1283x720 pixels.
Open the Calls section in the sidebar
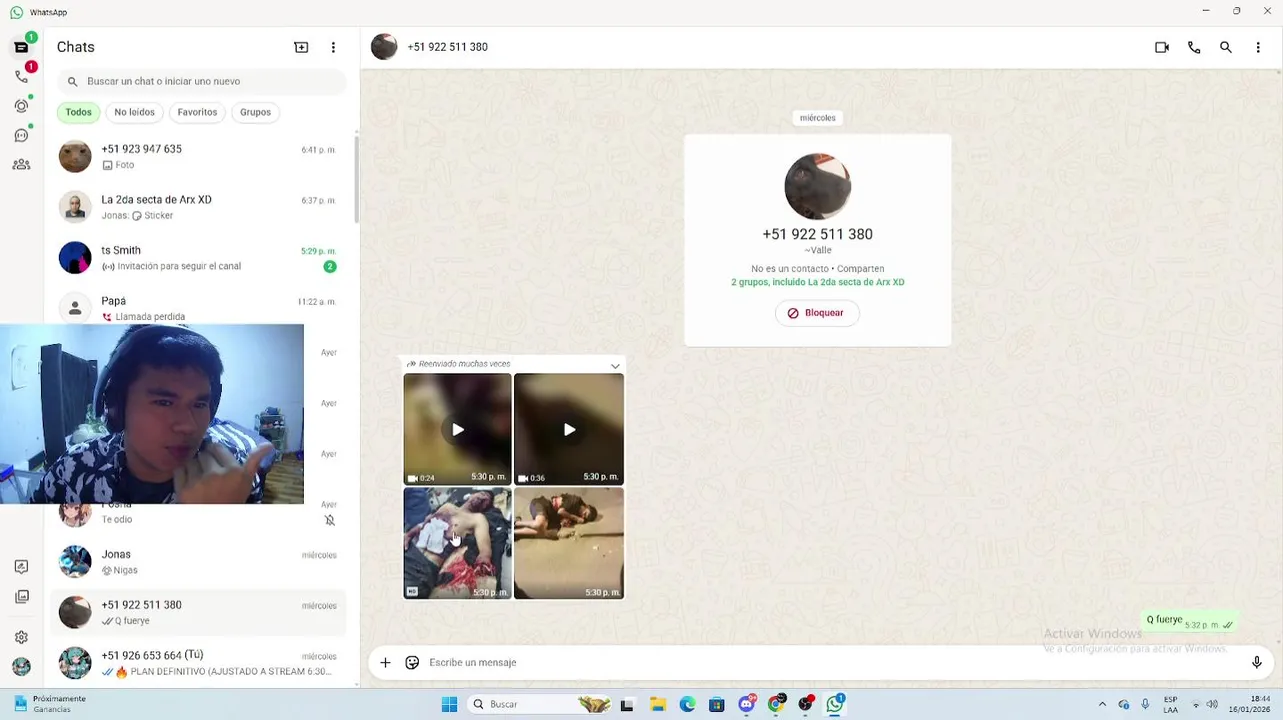click(x=21, y=76)
